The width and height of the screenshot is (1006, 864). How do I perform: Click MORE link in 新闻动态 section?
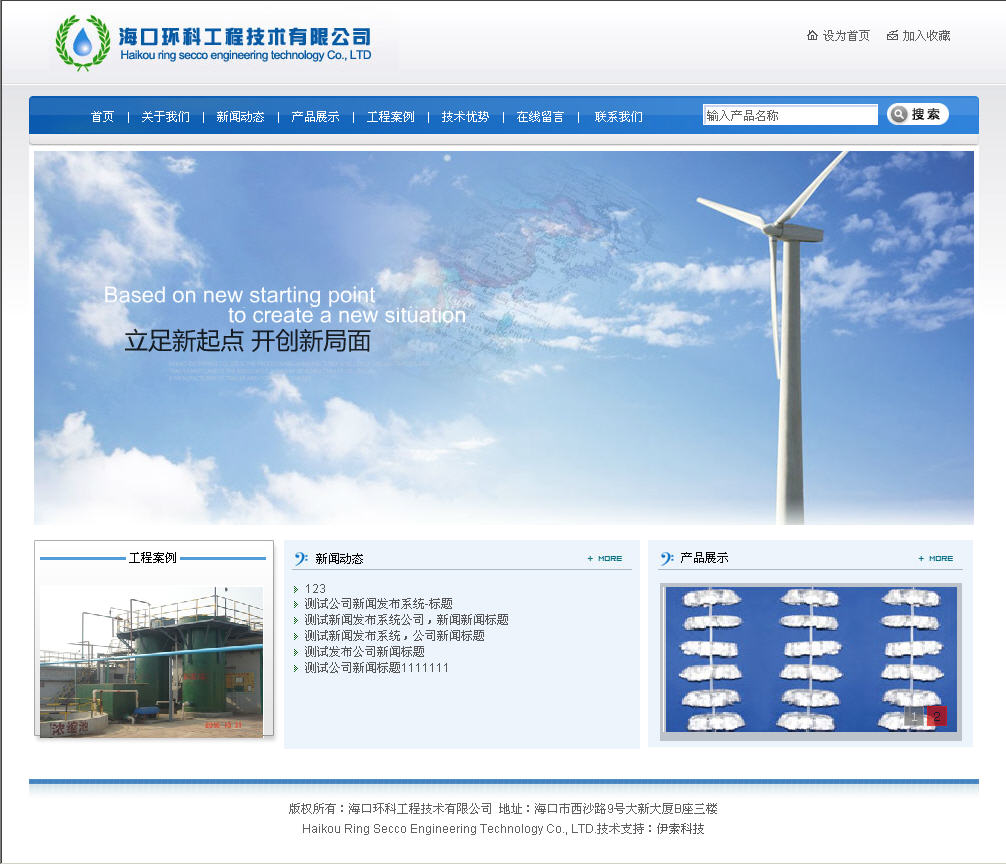pos(604,559)
